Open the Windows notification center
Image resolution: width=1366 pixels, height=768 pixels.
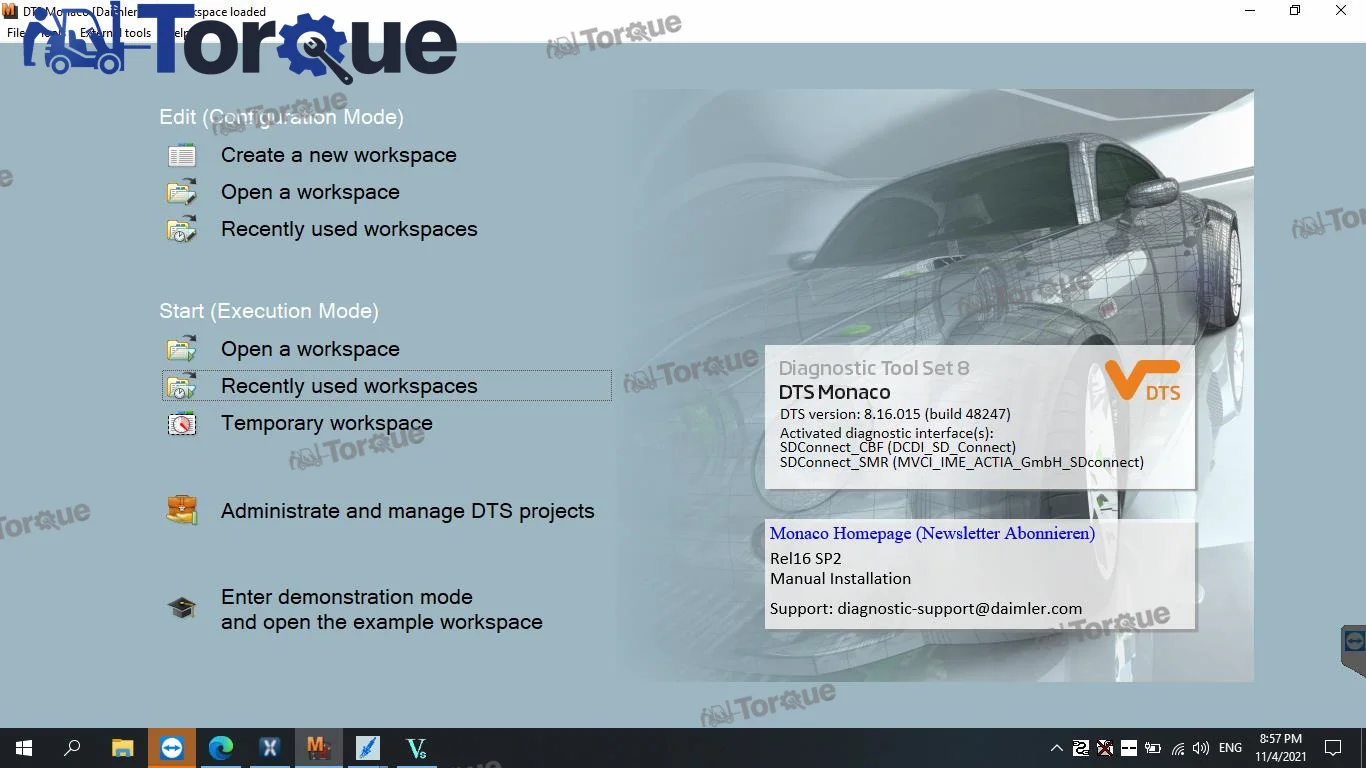1333,748
